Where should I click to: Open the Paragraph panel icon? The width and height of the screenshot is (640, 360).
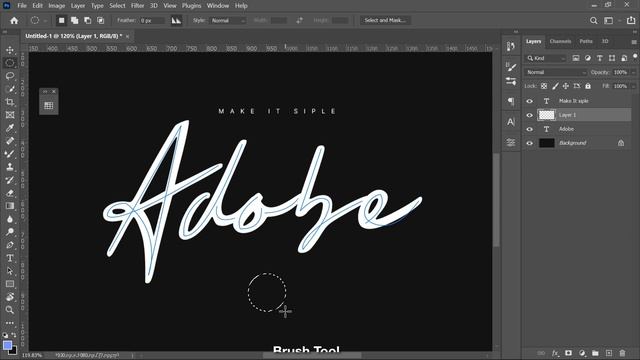(x=511, y=101)
